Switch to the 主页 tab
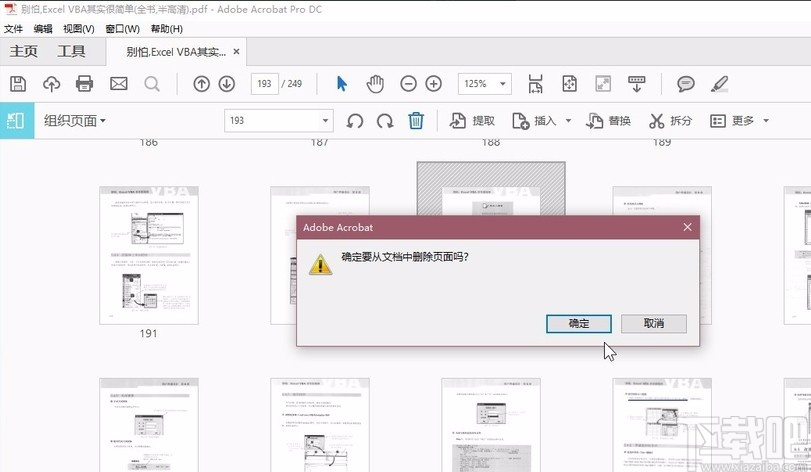 coord(24,51)
